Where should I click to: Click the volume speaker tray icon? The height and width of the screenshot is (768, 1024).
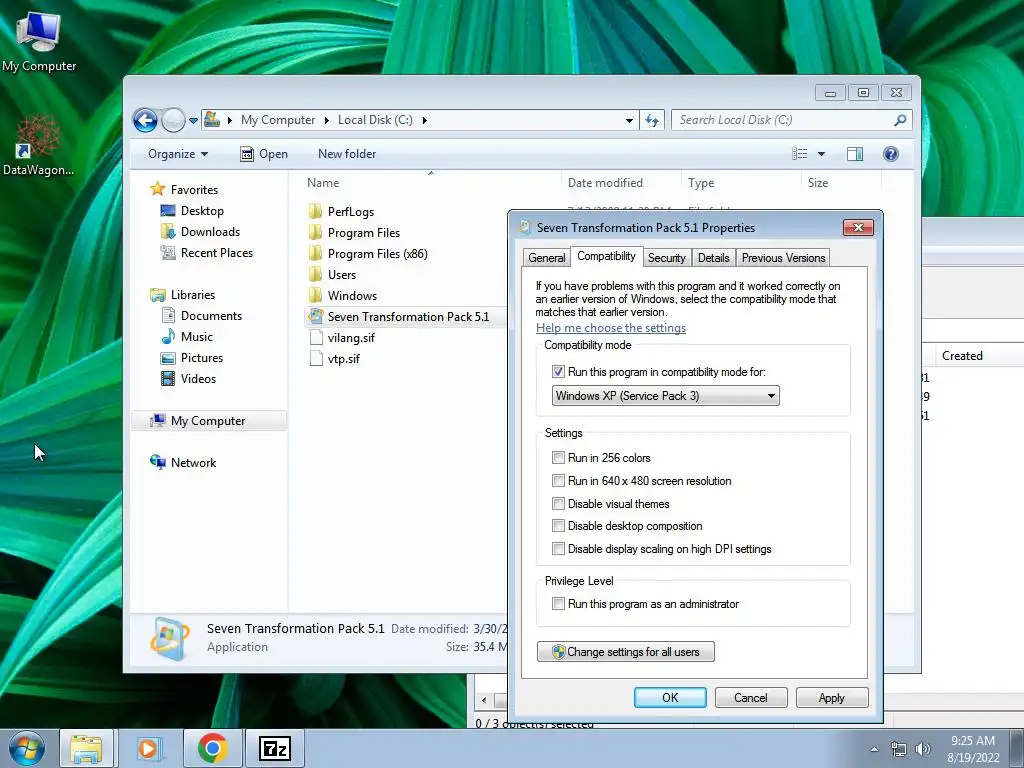pyautogui.click(x=922, y=749)
